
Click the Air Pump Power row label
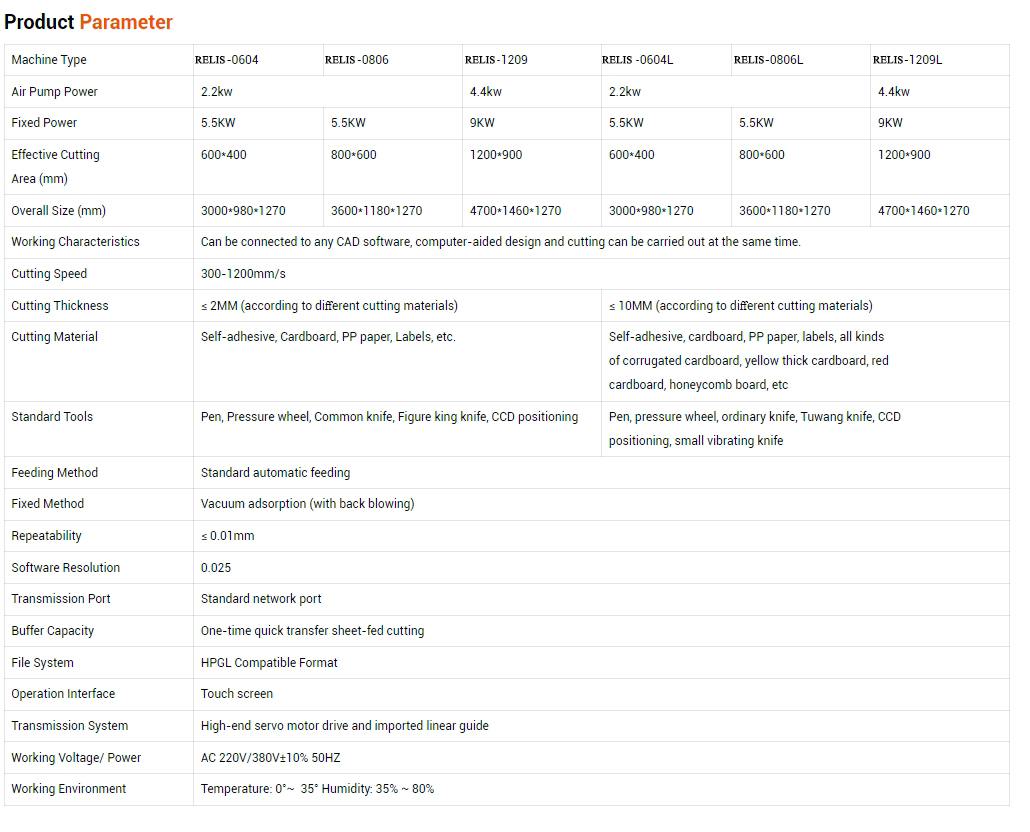(x=55, y=92)
